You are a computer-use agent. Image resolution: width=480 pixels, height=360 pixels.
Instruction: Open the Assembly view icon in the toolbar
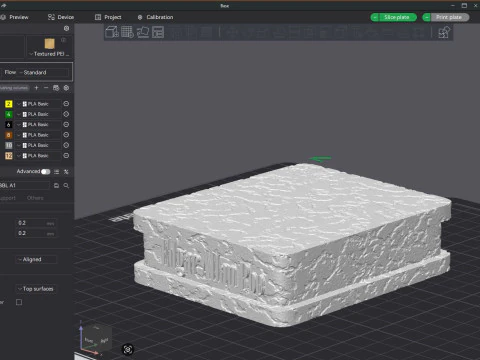click(444, 32)
